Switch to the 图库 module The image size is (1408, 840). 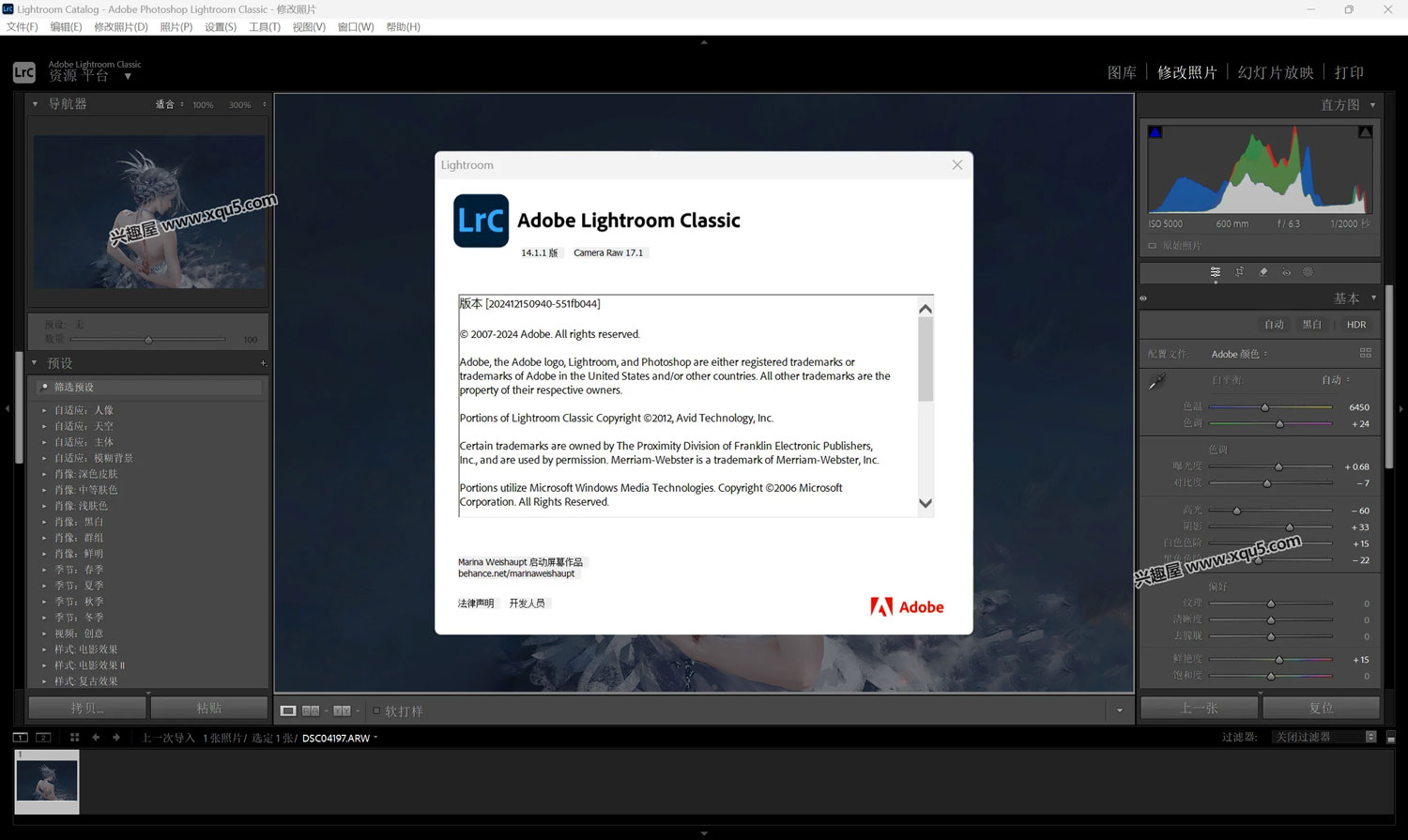tap(1122, 72)
